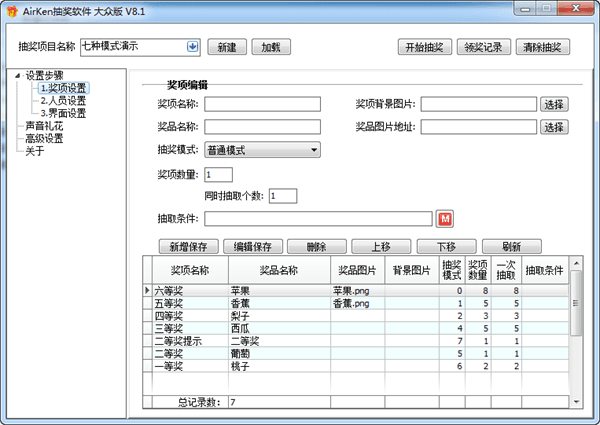This screenshot has height=425, width=600.
Task: Select 声音礼花 in the sidebar
Action: pyautogui.click(x=44, y=126)
